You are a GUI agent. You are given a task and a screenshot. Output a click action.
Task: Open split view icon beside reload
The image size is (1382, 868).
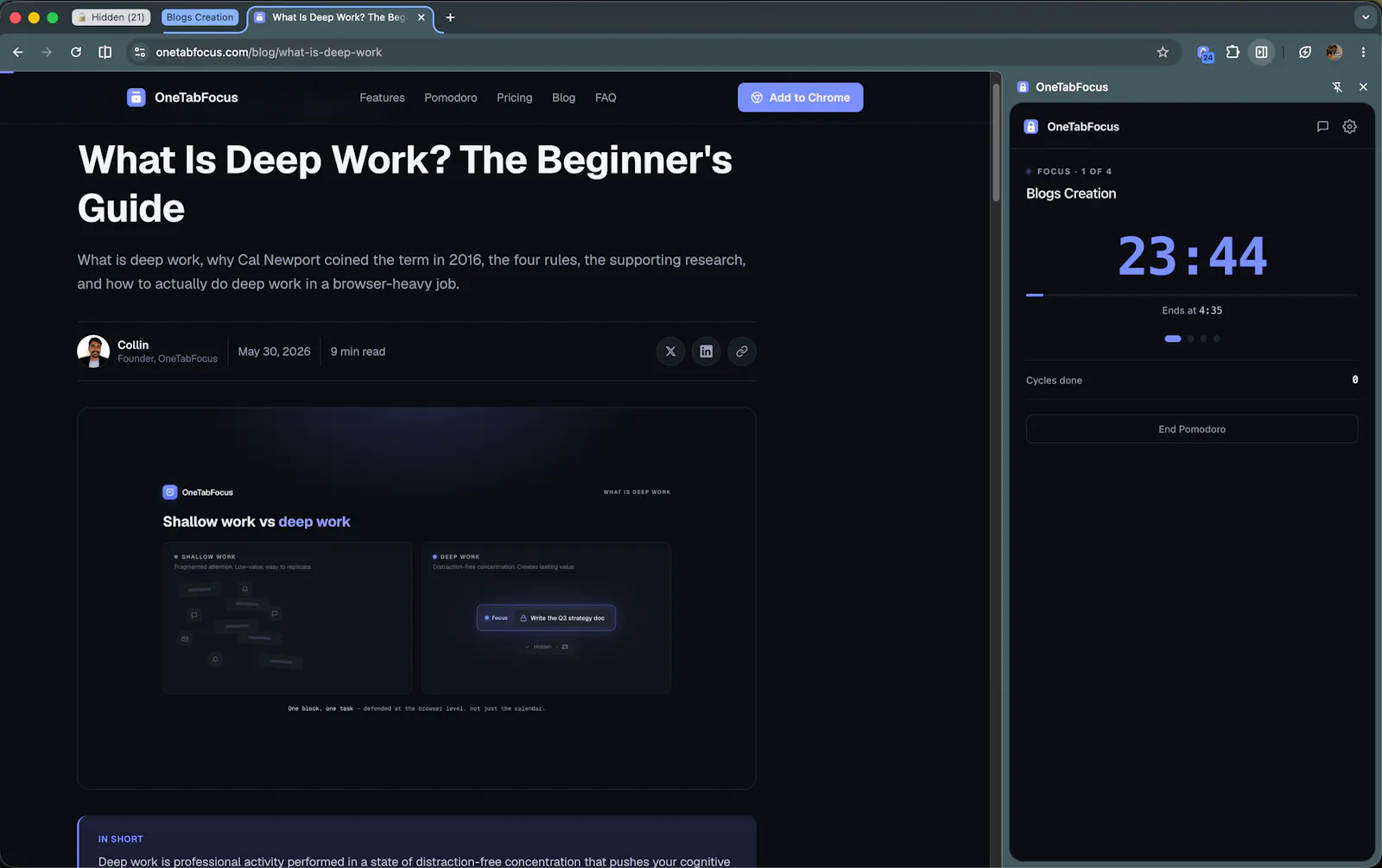[x=105, y=52]
